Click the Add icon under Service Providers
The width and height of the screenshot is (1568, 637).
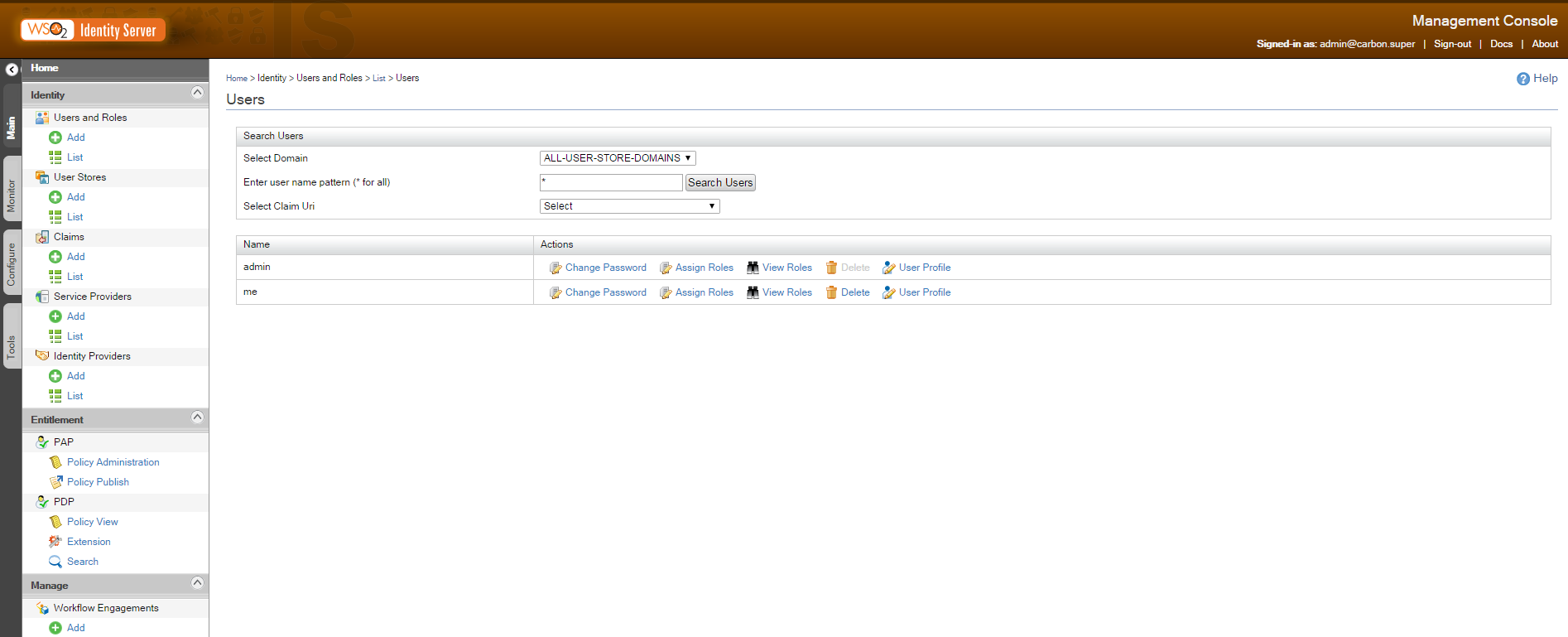click(x=55, y=316)
